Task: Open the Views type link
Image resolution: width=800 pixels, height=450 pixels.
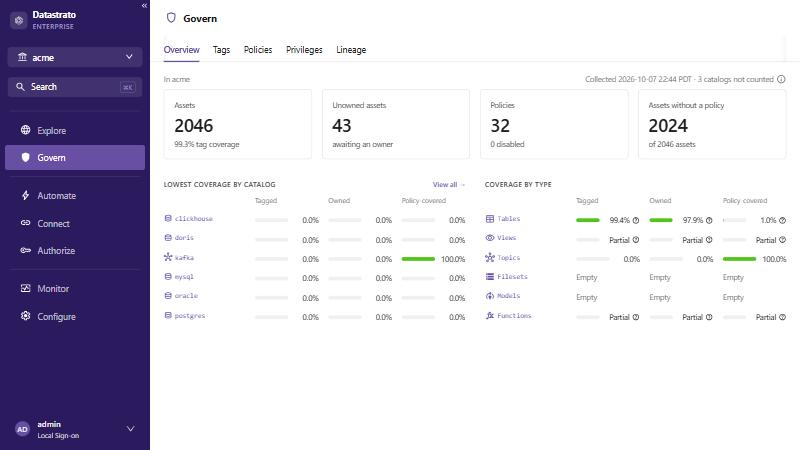Action: pyautogui.click(x=507, y=238)
